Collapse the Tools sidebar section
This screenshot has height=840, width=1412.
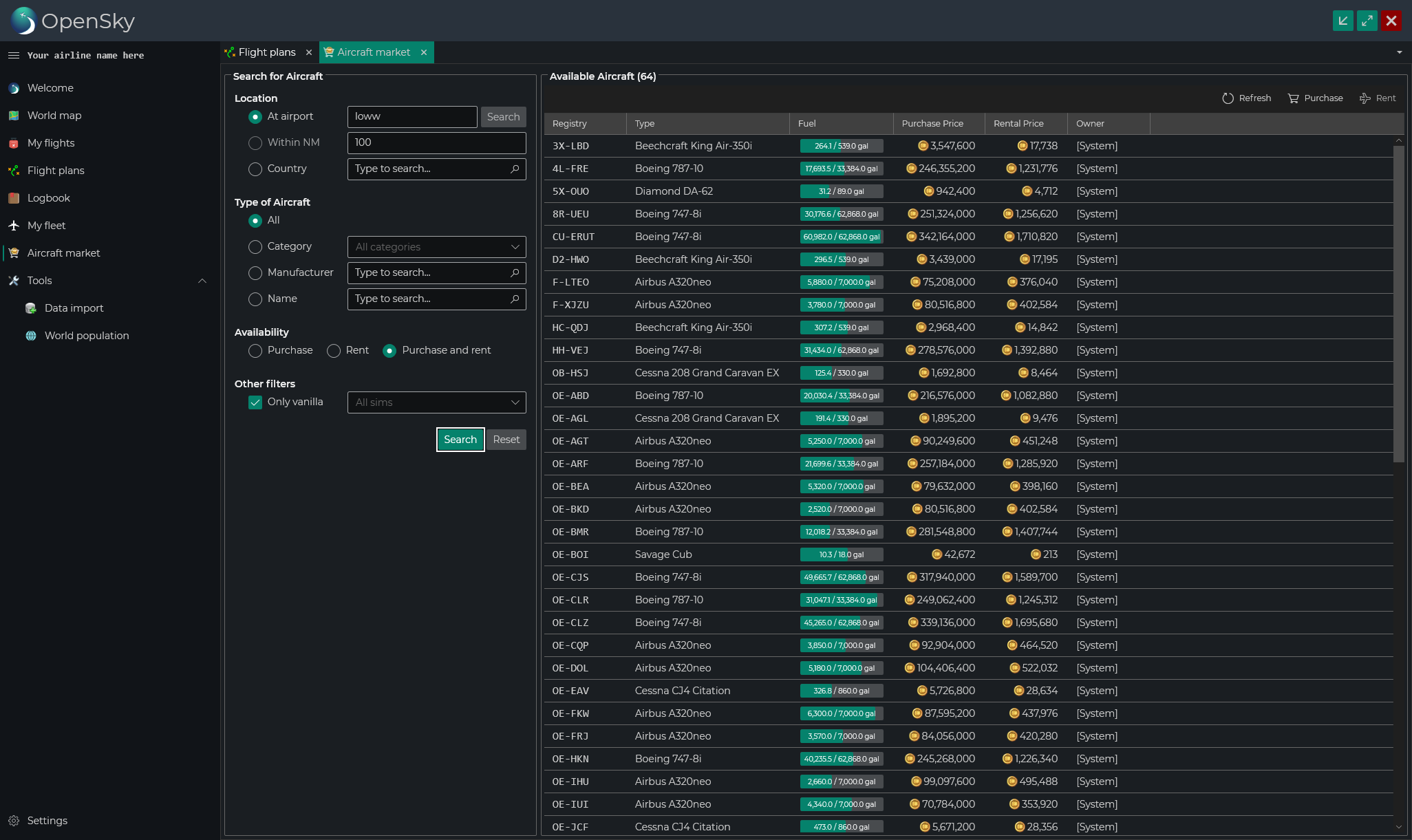[x=202, y=281]
